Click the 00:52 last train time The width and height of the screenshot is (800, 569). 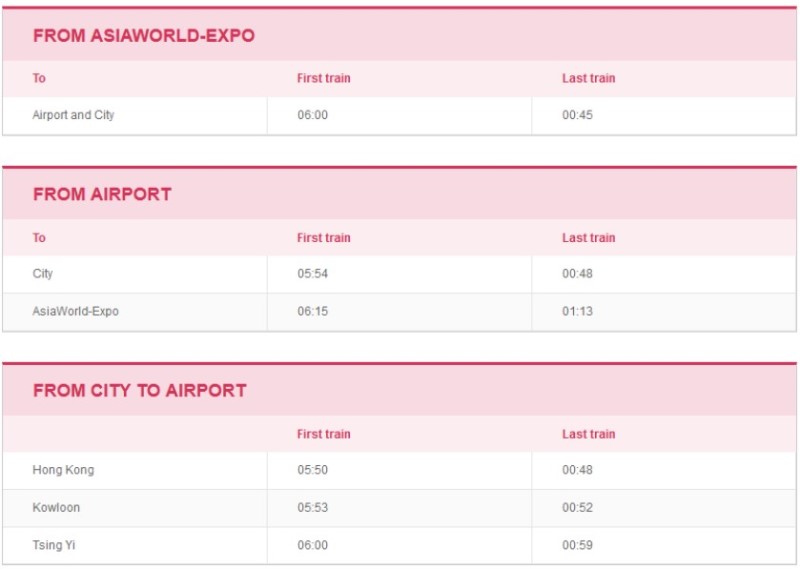pos(578,508)
